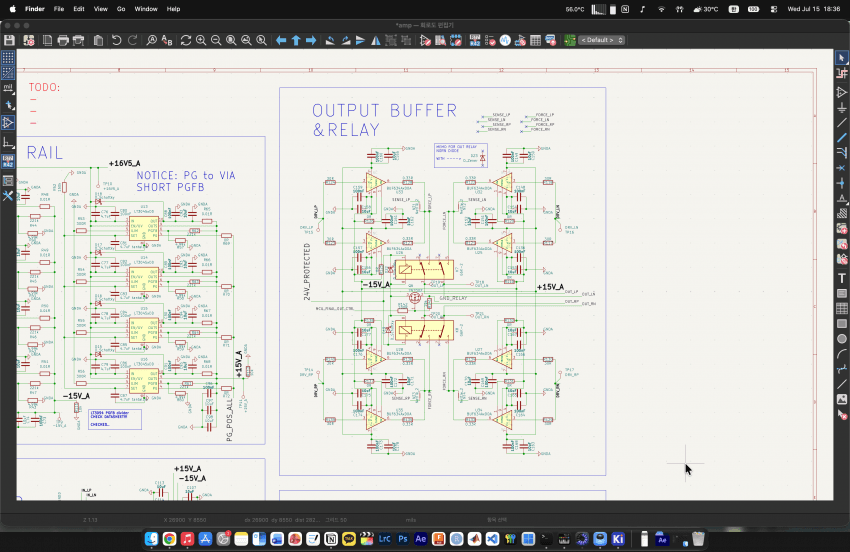Toggle hierarchy navigator panel in left toolbar
Viewport: 850px width, 552px height.
pyautogui.click(x=8, y=181)
